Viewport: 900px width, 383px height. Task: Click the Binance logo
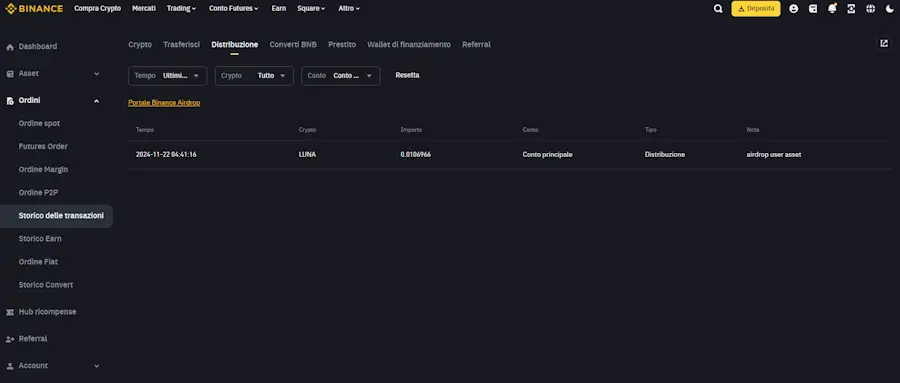tap(34, 9)
